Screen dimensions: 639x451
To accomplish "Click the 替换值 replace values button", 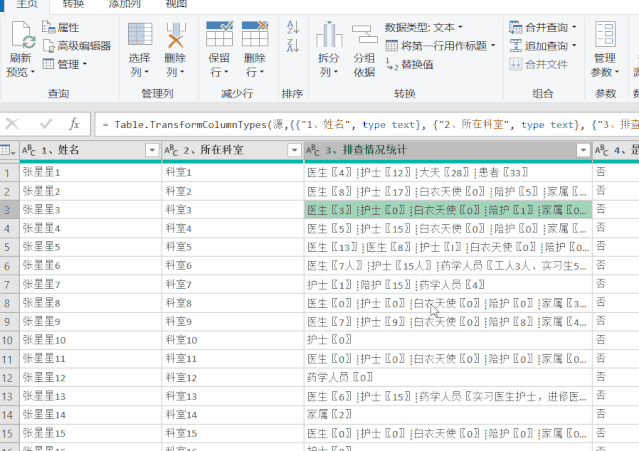I will [x=410, y=64].
